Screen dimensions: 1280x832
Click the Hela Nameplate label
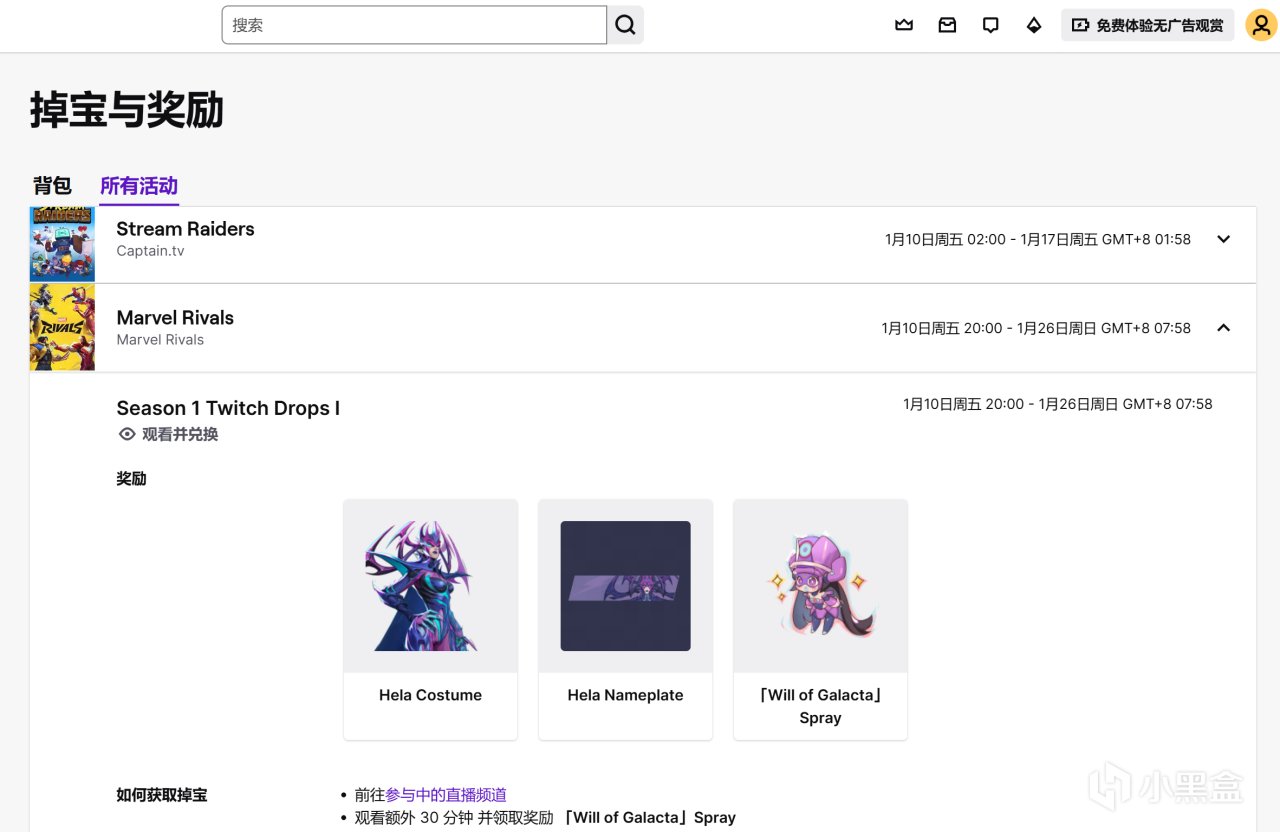point(625,695)
